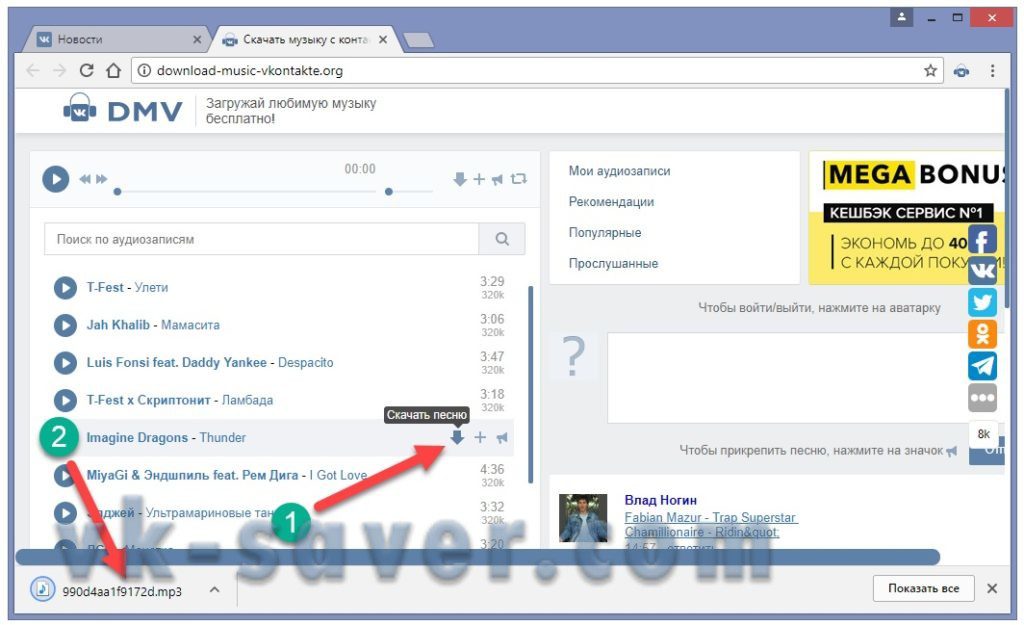Bookmark page with star icon
This screenshot has width=1024, height=625.
(x=931, y=71)
